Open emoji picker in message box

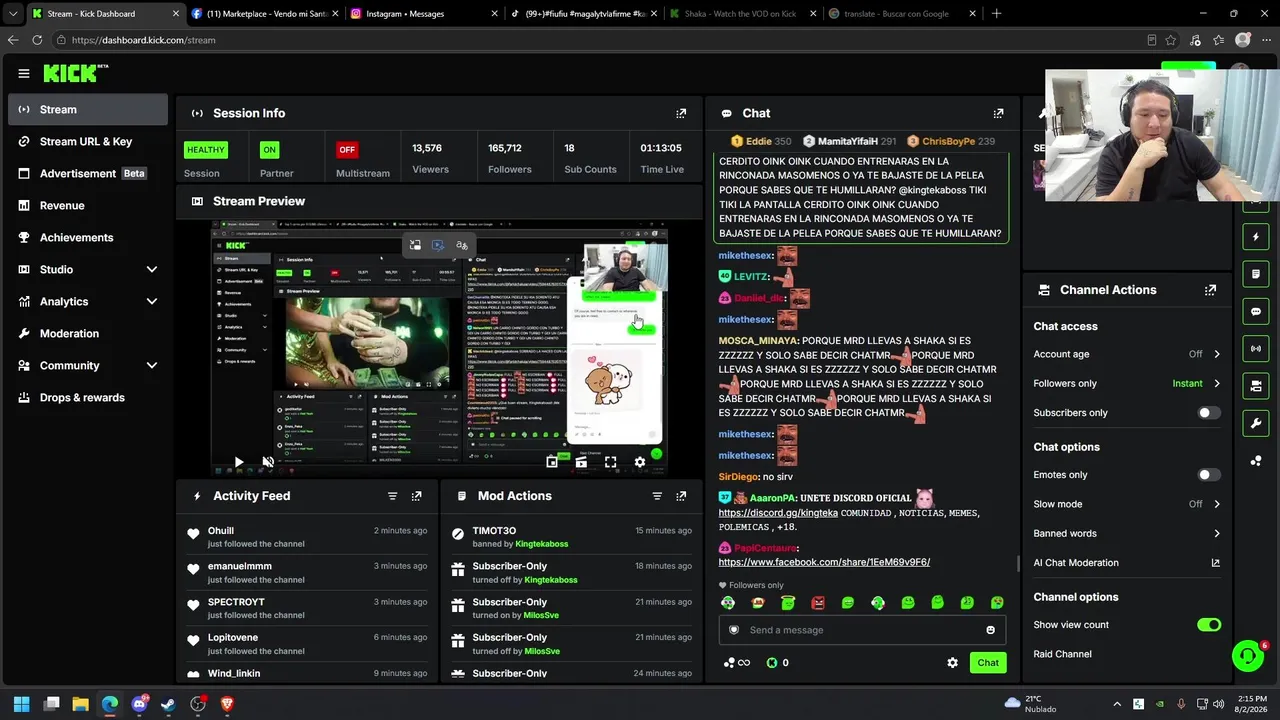(x=991, y=630)
